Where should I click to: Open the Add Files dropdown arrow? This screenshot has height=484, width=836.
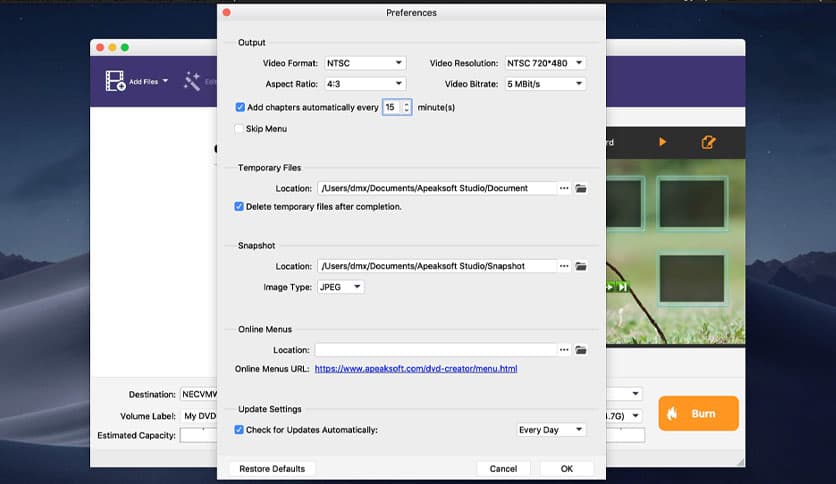coord(165,81)
